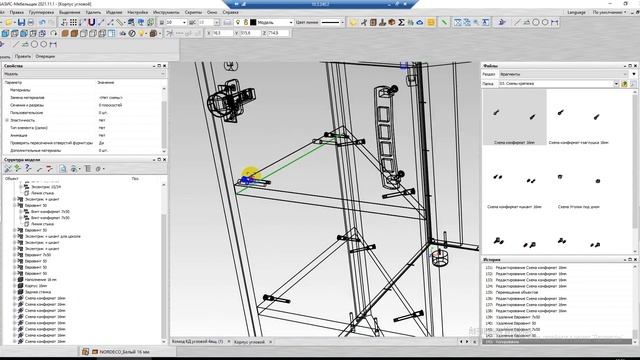640x360 pixels.
Task: Click the Files panel vertical scrollbar
Action: [x=635, y=171]
